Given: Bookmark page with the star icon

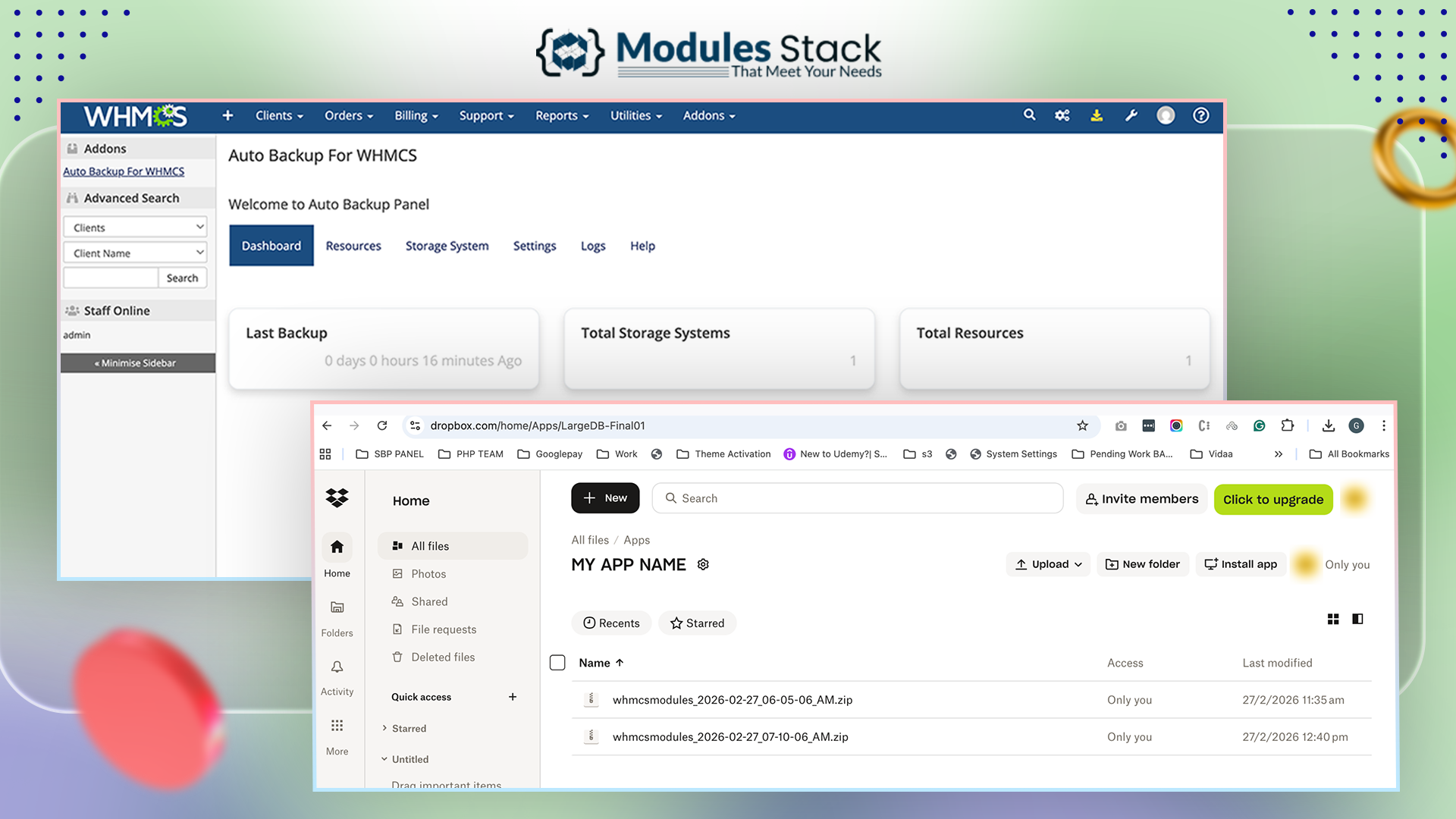Looking at the screenshot, I should 1082,426.
